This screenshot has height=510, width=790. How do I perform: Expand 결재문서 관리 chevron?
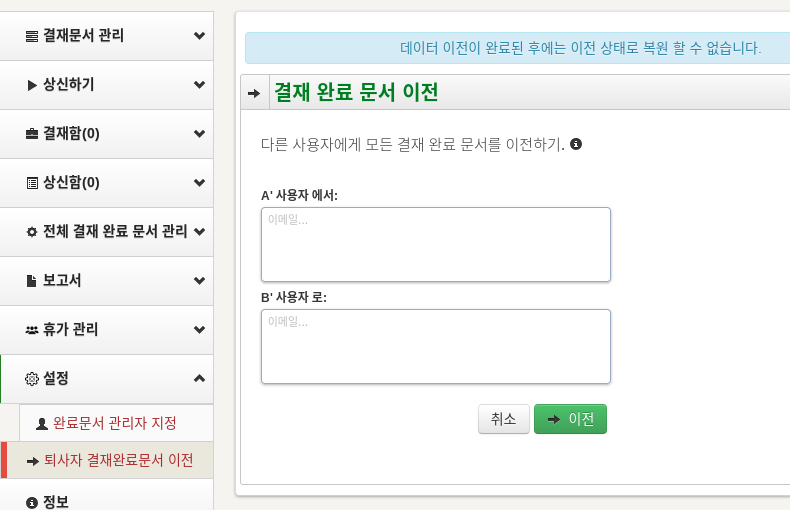200,36
